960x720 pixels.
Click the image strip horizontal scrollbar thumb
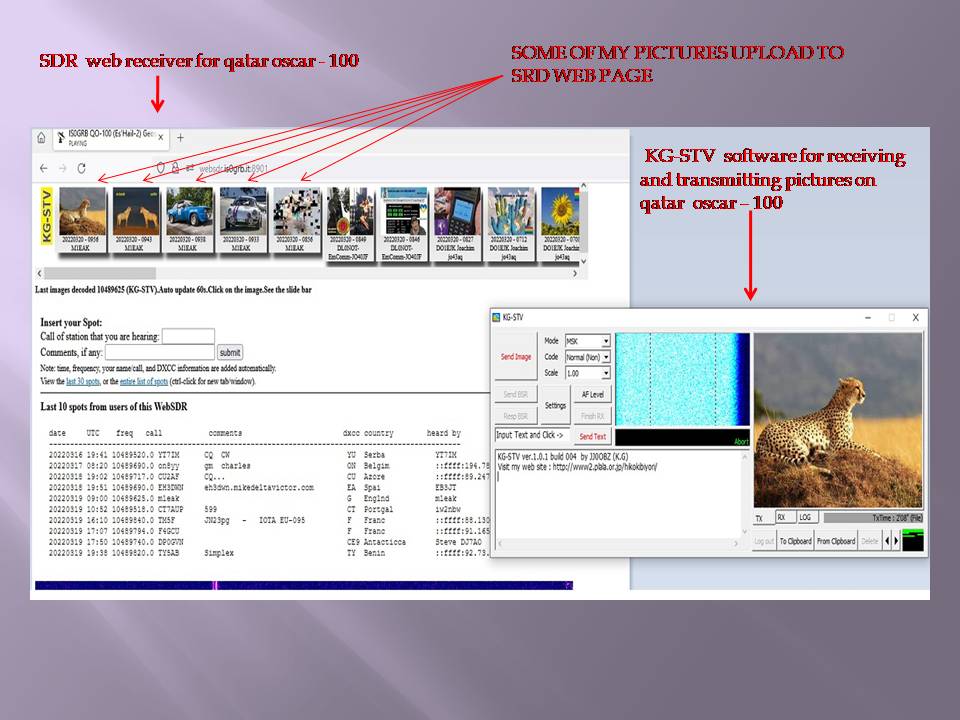coord(100,273)
